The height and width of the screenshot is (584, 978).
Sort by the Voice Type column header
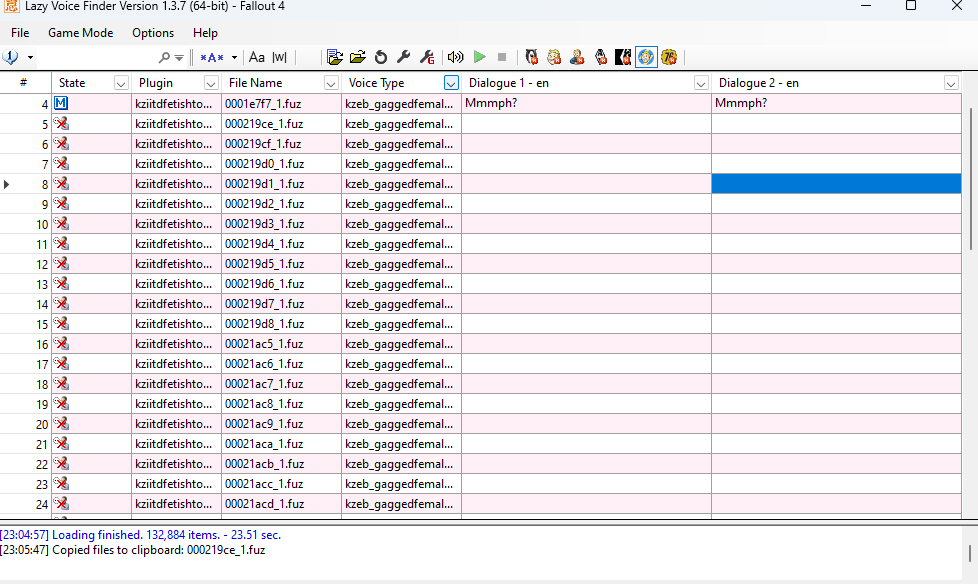tap(376, 83)
